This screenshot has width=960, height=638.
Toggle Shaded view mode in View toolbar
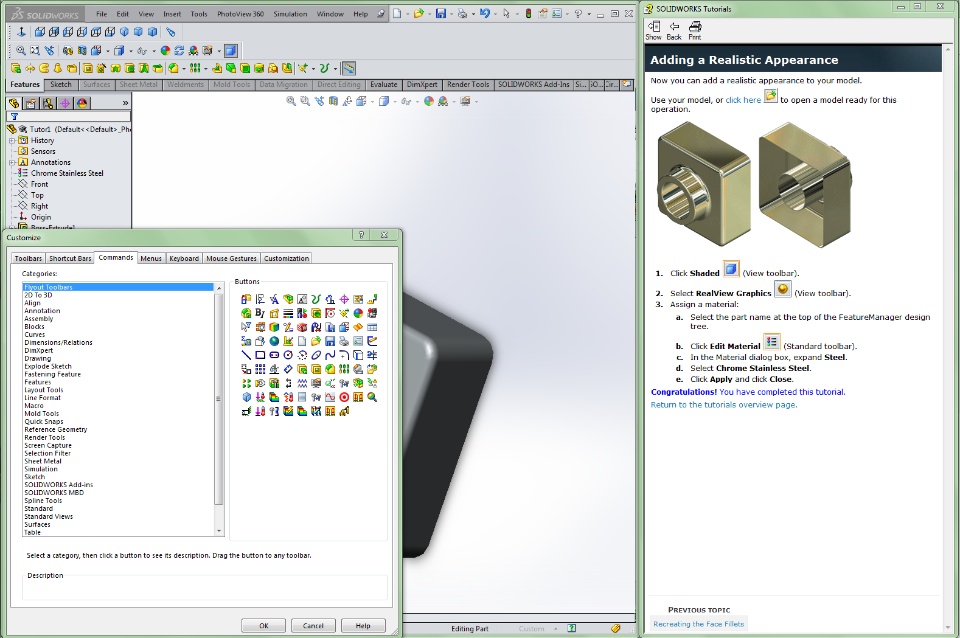pyautogui.click(x=231, y=51)
